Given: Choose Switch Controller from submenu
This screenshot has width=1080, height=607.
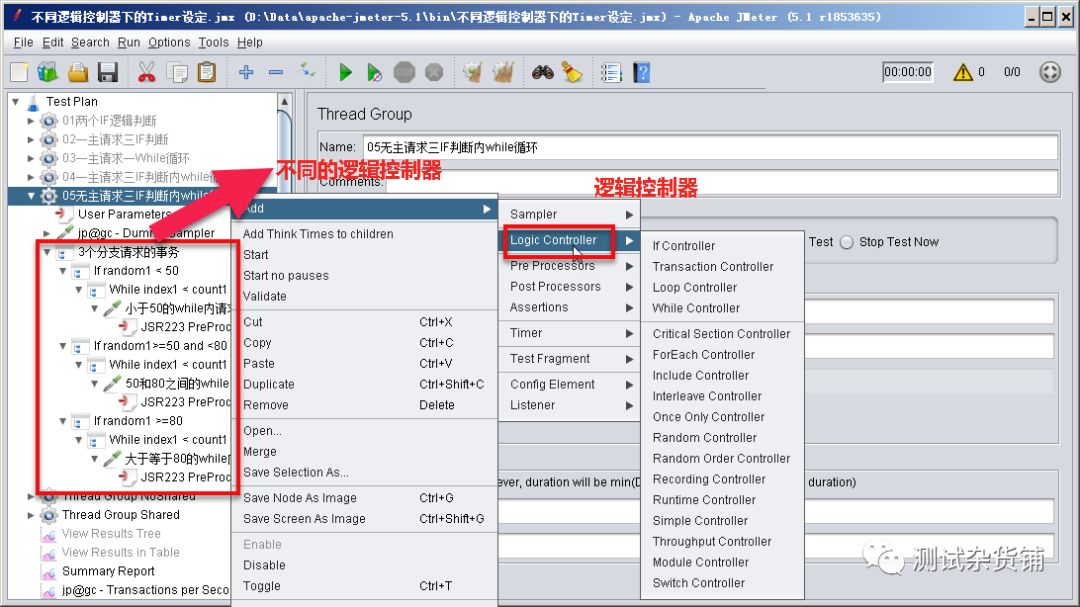Looking at the screenshot, I should click(723, 583).
